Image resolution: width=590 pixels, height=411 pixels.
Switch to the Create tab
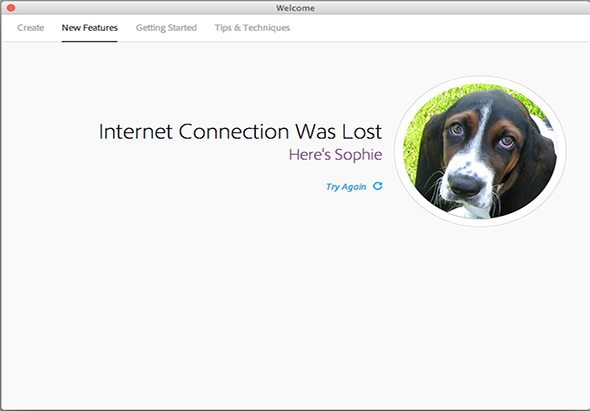(30, 28)
